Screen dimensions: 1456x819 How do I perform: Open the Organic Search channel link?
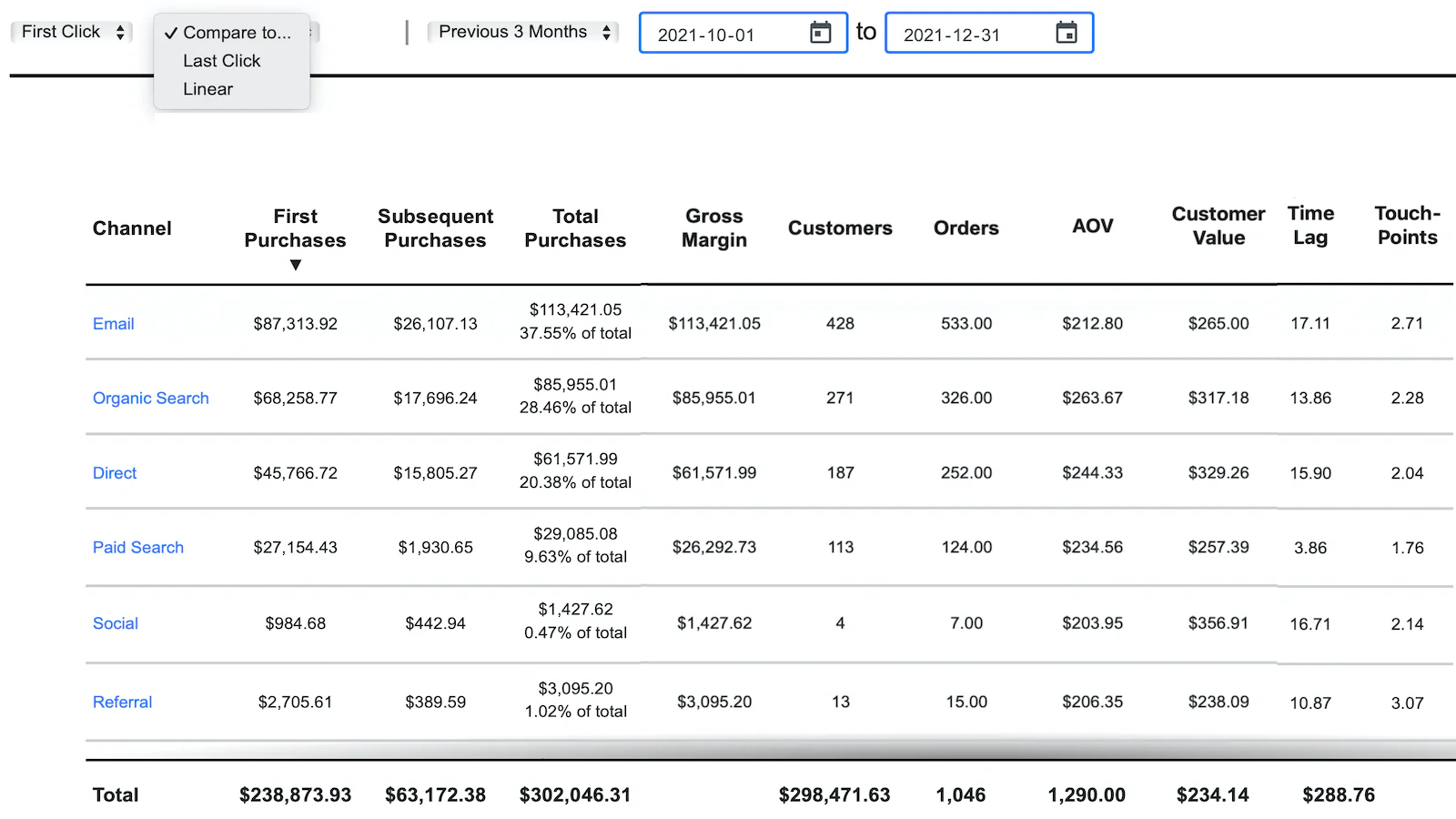(151, 399)
